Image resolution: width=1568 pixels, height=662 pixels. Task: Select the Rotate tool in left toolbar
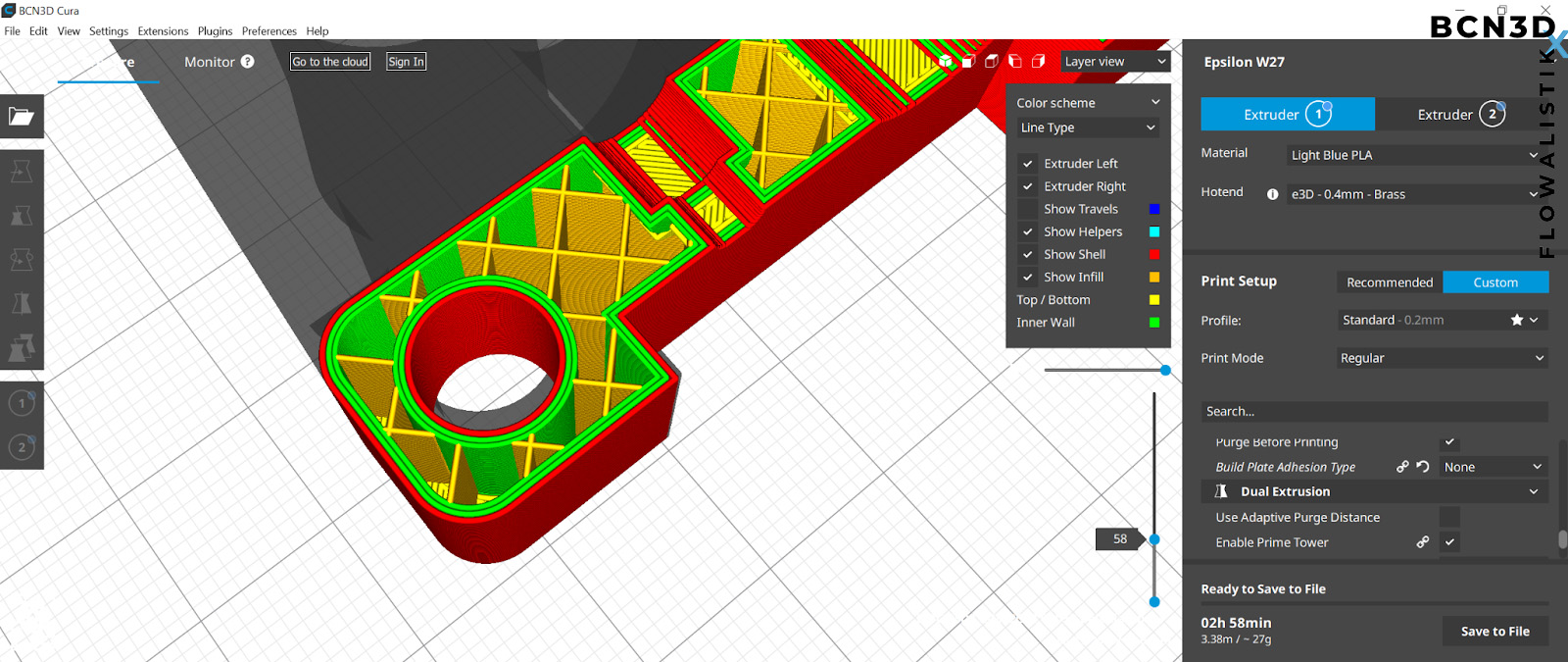point(21,260)
